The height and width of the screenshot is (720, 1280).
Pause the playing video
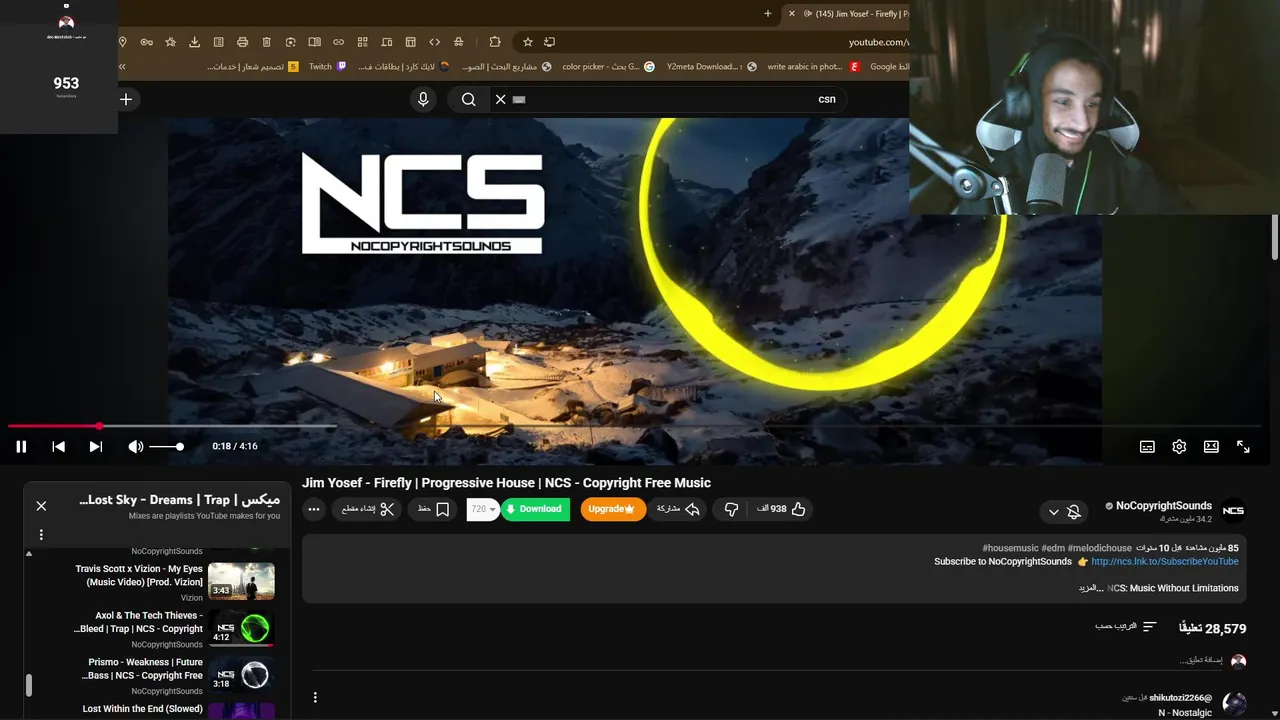click(21, 447)
